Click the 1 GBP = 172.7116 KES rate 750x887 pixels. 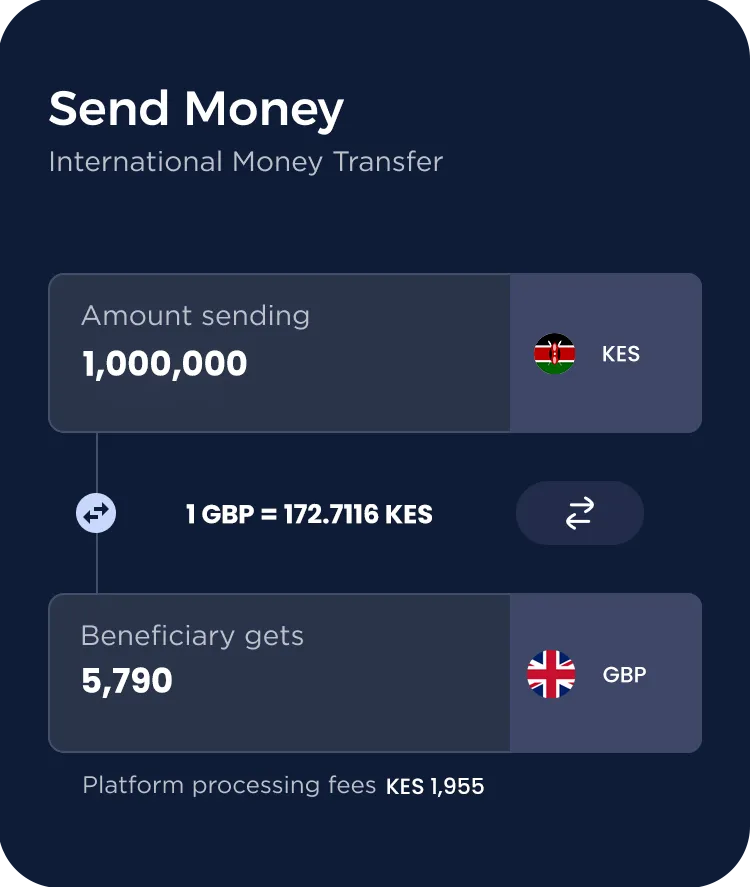click(309, 514)
